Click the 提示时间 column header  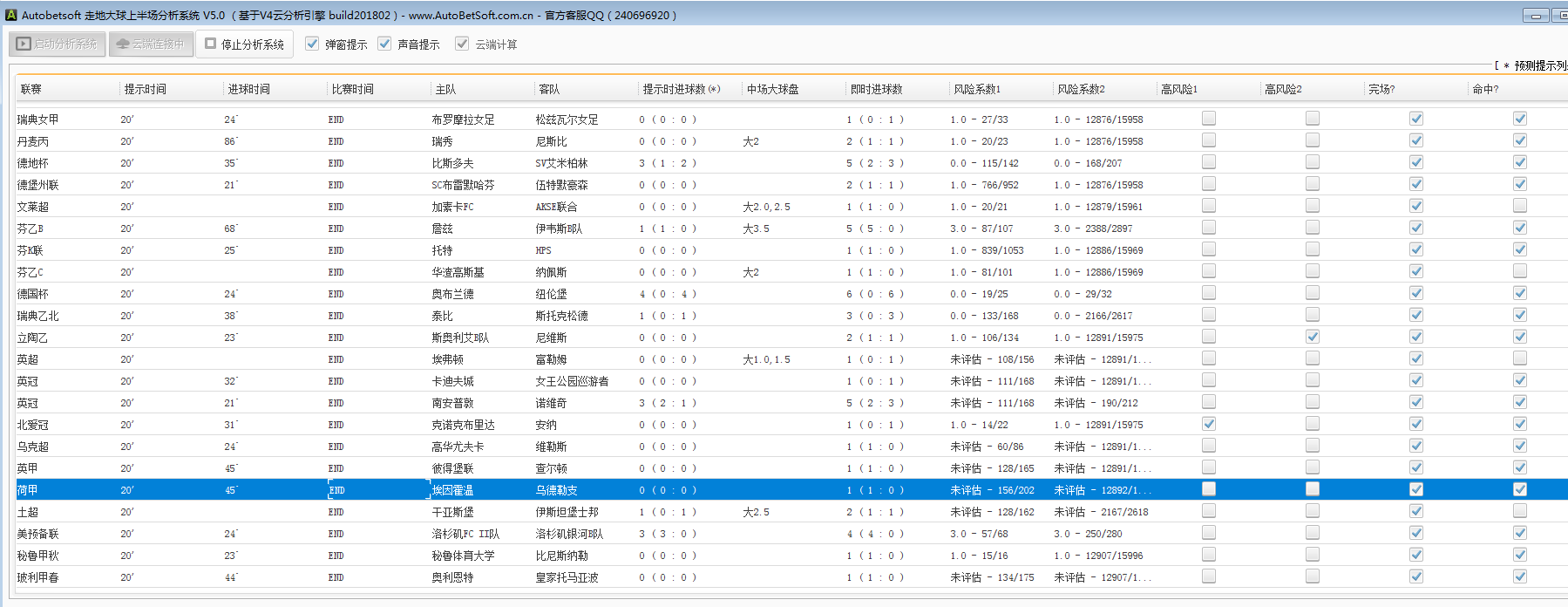pos(145,89)
